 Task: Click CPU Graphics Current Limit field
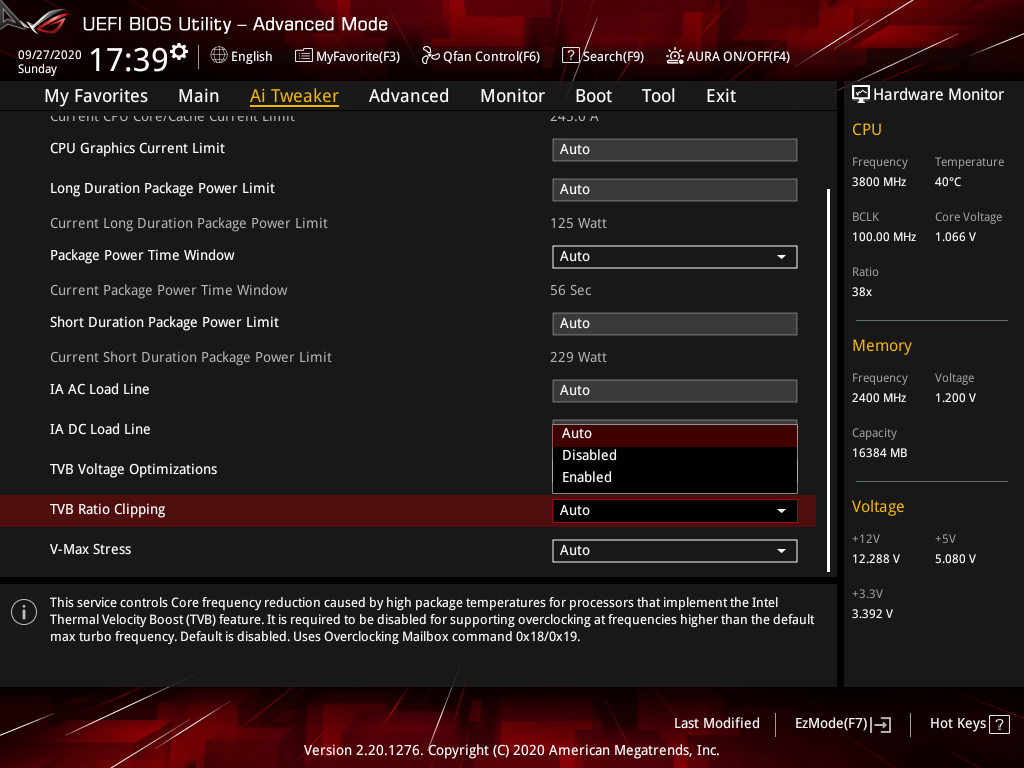[x=675, y=150]
